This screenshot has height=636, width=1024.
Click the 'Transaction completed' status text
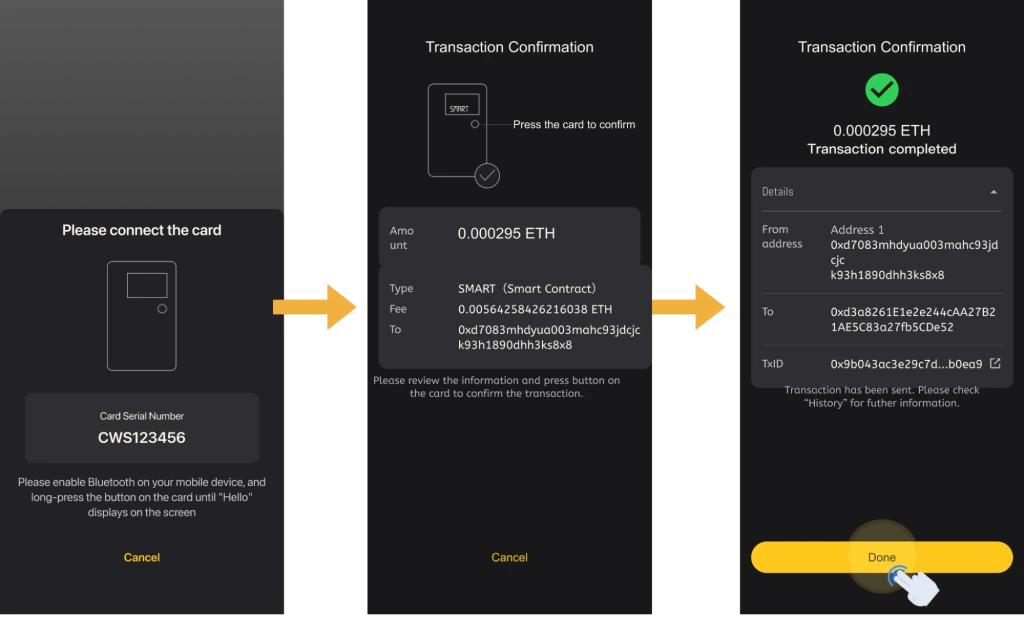[882, 149]
